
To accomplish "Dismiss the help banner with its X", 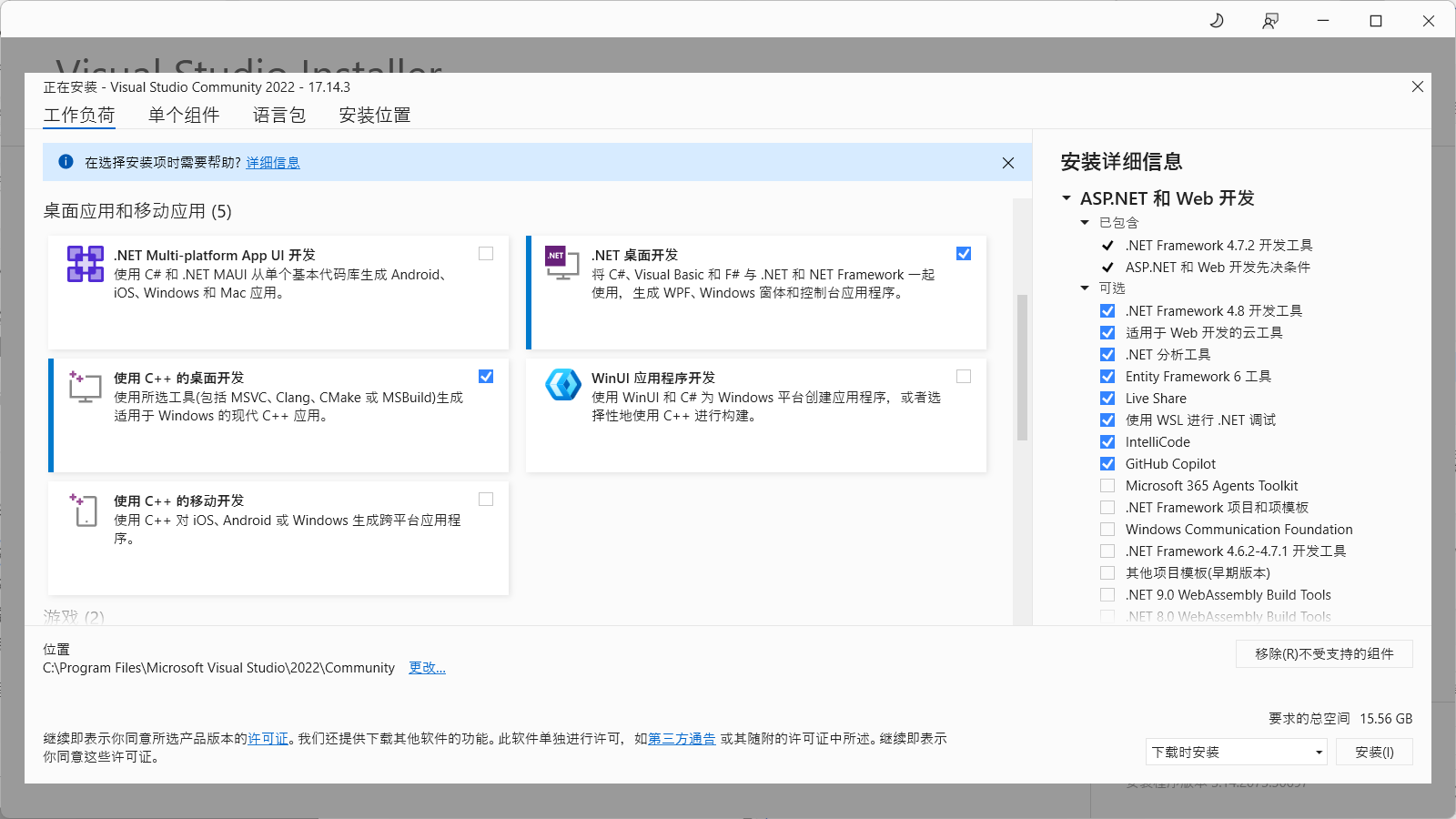I will [x=1008, y=163].
